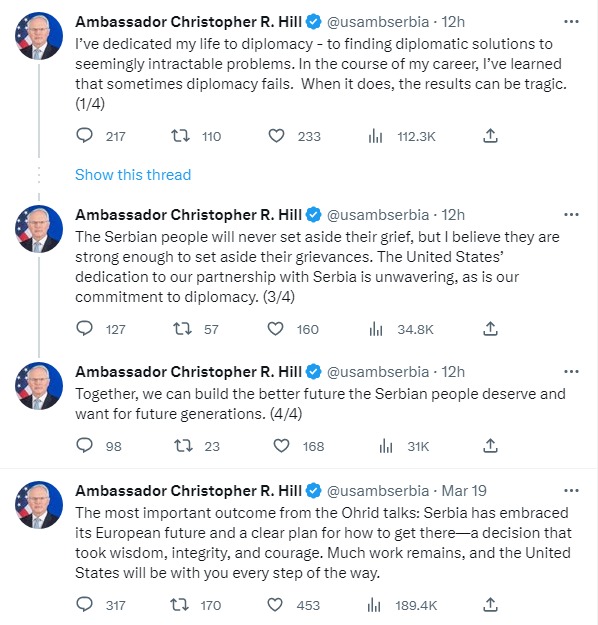Open more options on the (4/4) tweet
Image resolution: width=598 pixels, height=625 pixels.
571,371
